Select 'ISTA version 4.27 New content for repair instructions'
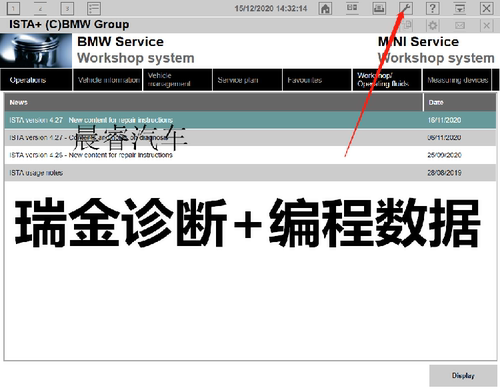 (250, 120)
